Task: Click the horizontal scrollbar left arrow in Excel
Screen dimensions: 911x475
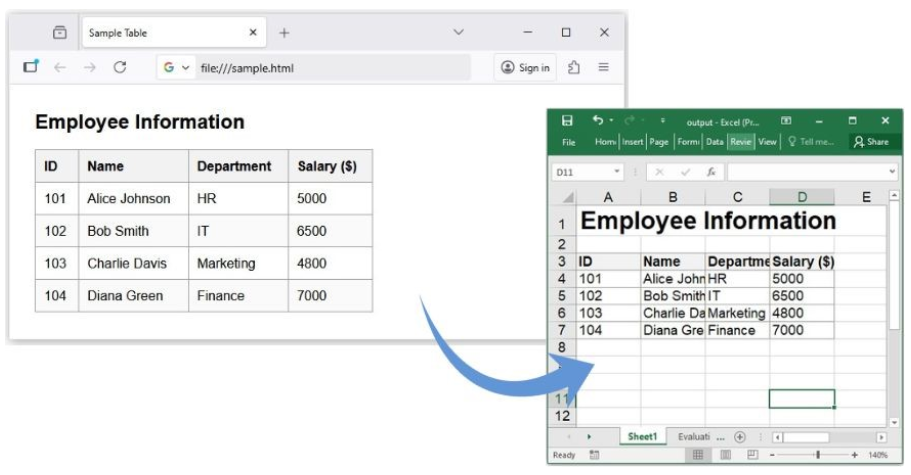Action: 778,437
